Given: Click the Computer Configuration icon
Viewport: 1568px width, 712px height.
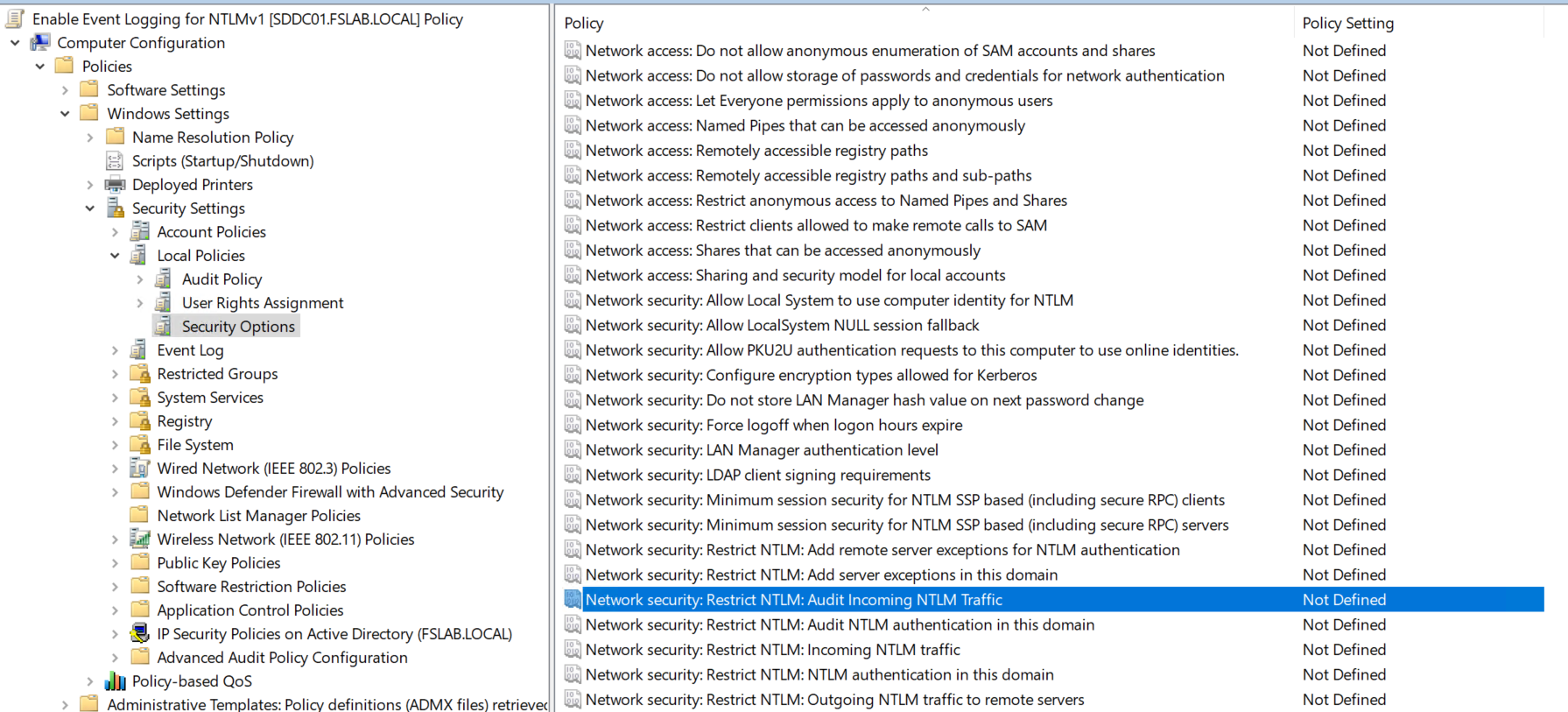Looking at the screenshot, I should pyautogui.click(x=40, y=42).
